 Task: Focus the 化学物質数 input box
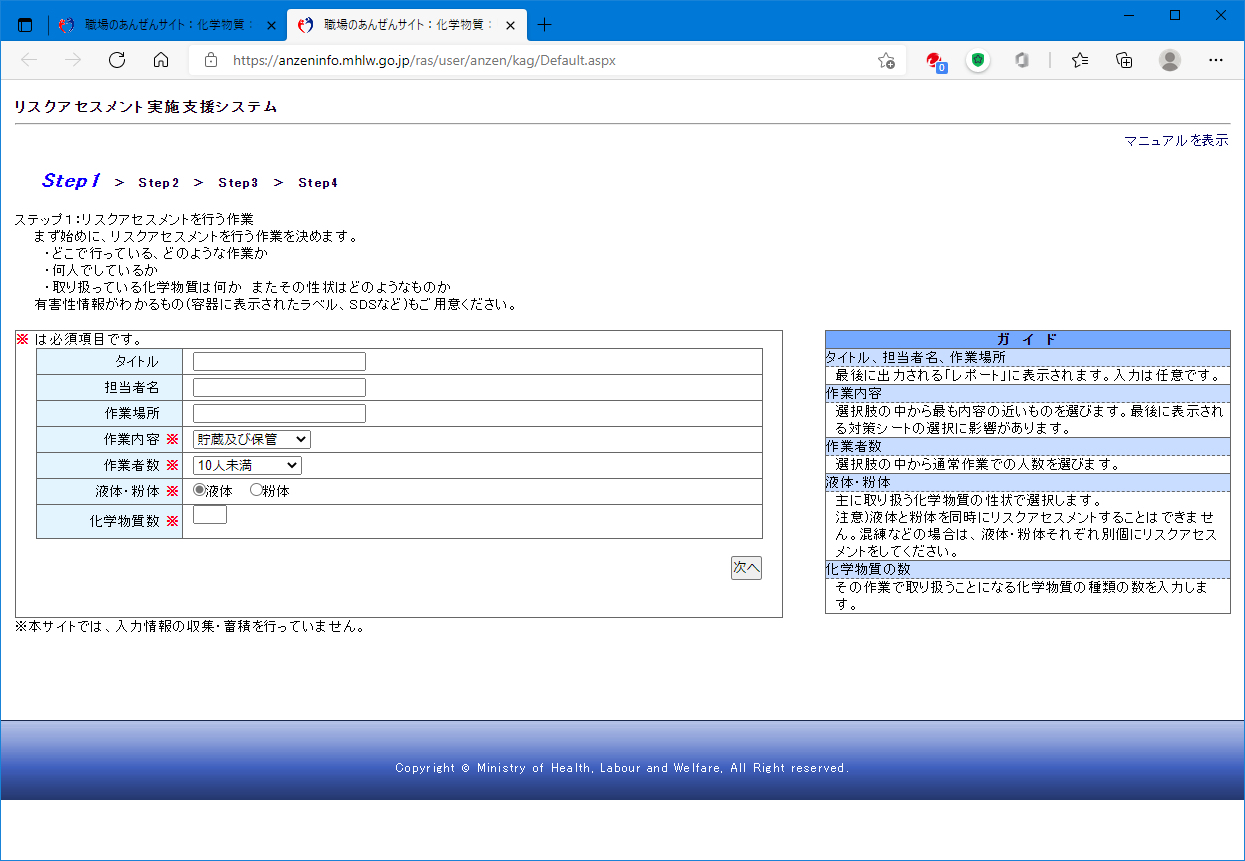(x=210, y=515)
